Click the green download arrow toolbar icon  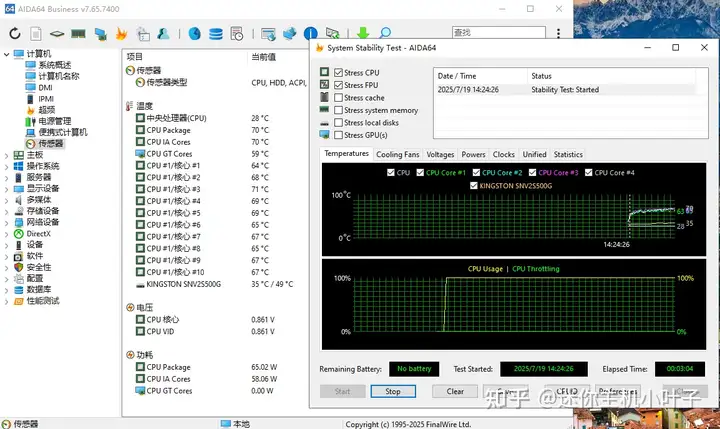click(x=363, y=33)
